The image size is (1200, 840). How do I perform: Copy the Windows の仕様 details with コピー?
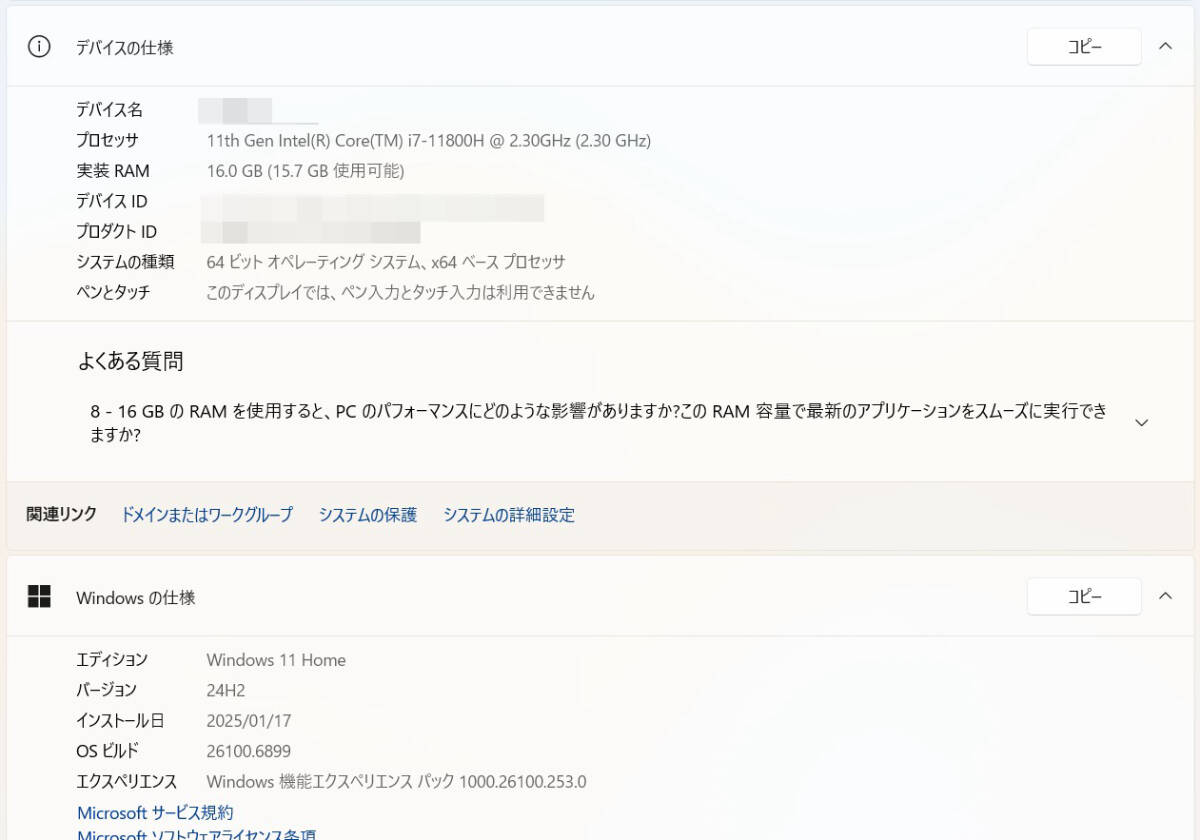1084,597
